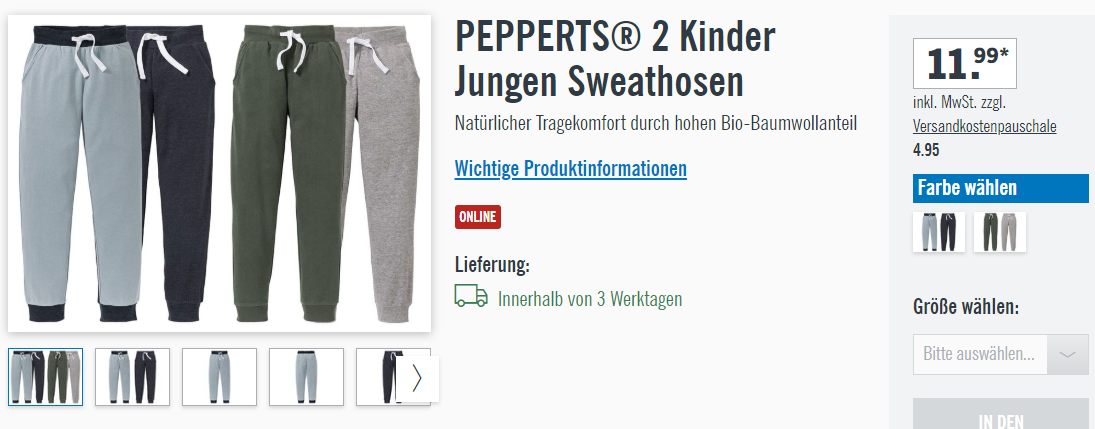Select the first four-pants thumbnail
The image size is (1095, 429).
[x=45, y=377]
